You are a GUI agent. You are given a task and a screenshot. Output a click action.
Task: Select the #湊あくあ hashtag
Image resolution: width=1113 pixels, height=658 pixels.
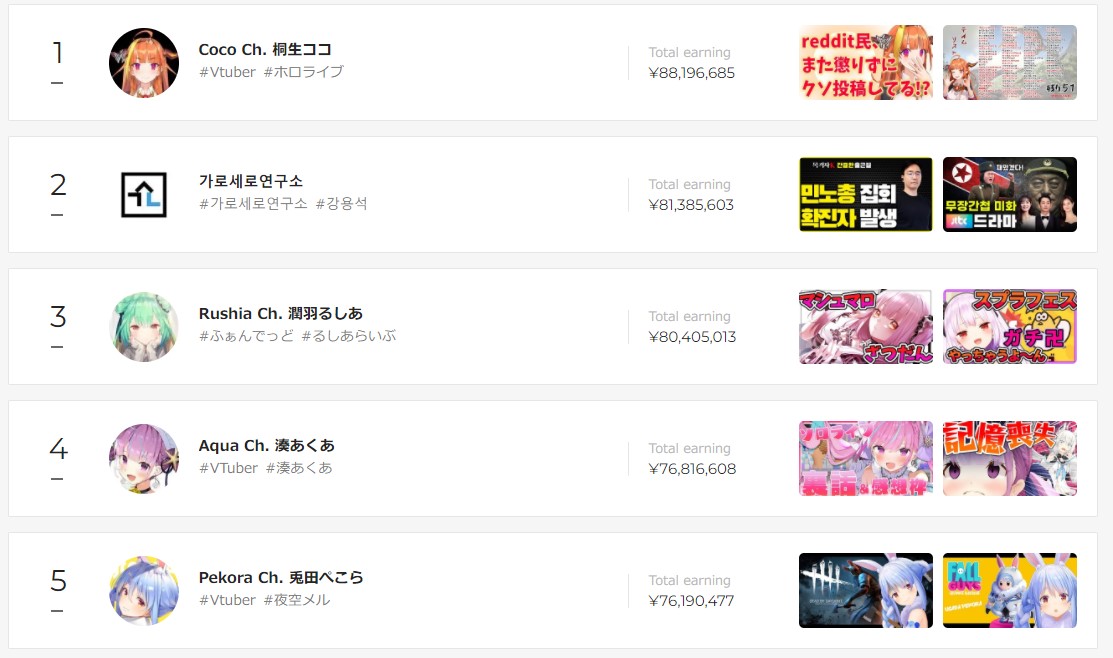tap(299, 468)
